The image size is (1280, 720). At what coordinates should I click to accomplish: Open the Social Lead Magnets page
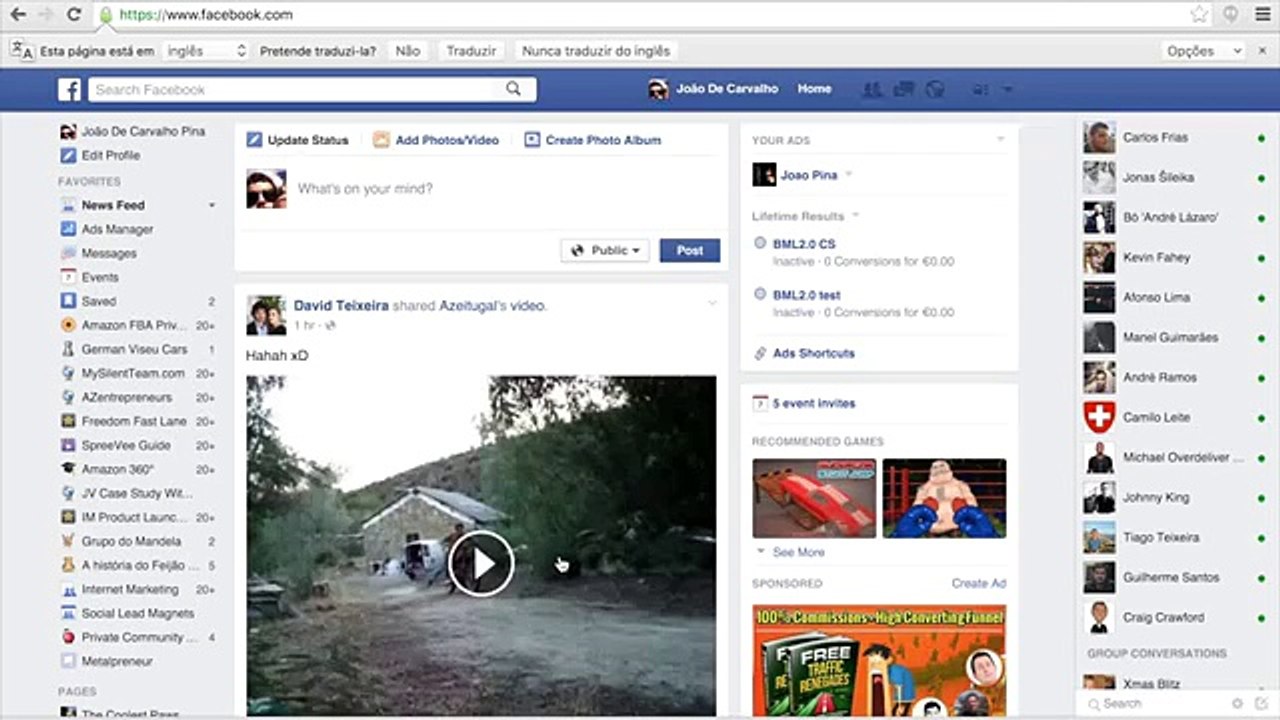tap(138, 613)
